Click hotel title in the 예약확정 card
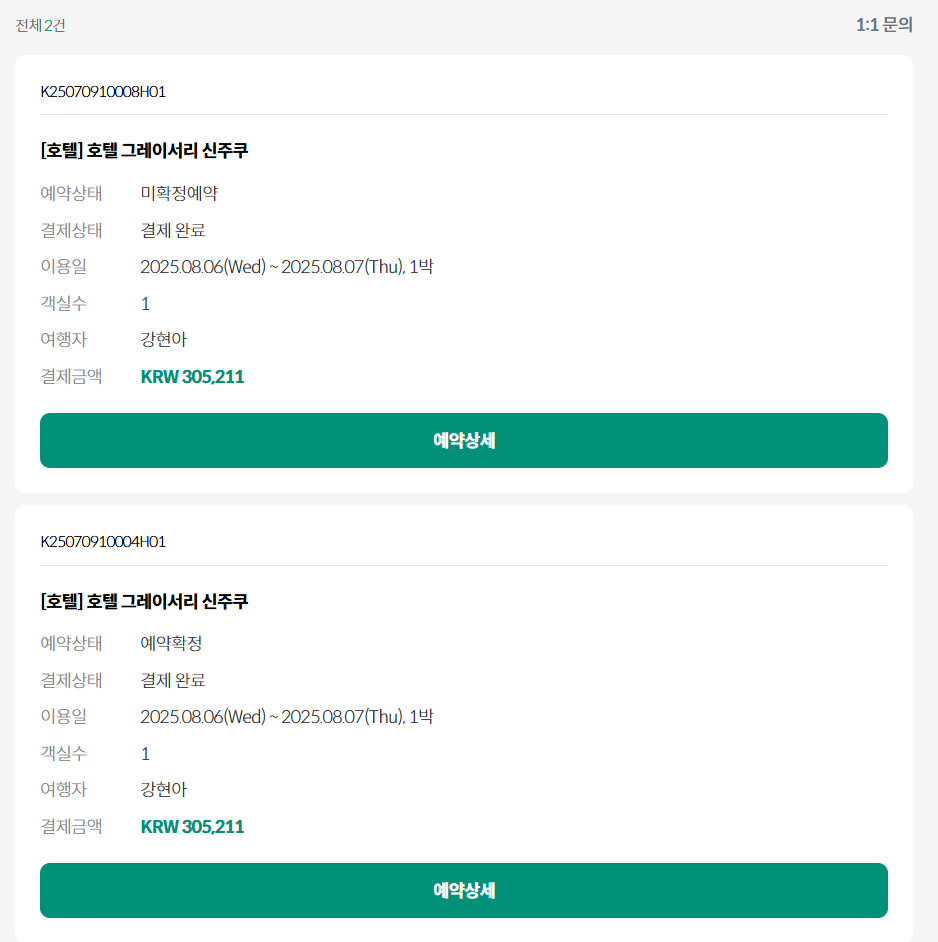 [x=144, y=601]
